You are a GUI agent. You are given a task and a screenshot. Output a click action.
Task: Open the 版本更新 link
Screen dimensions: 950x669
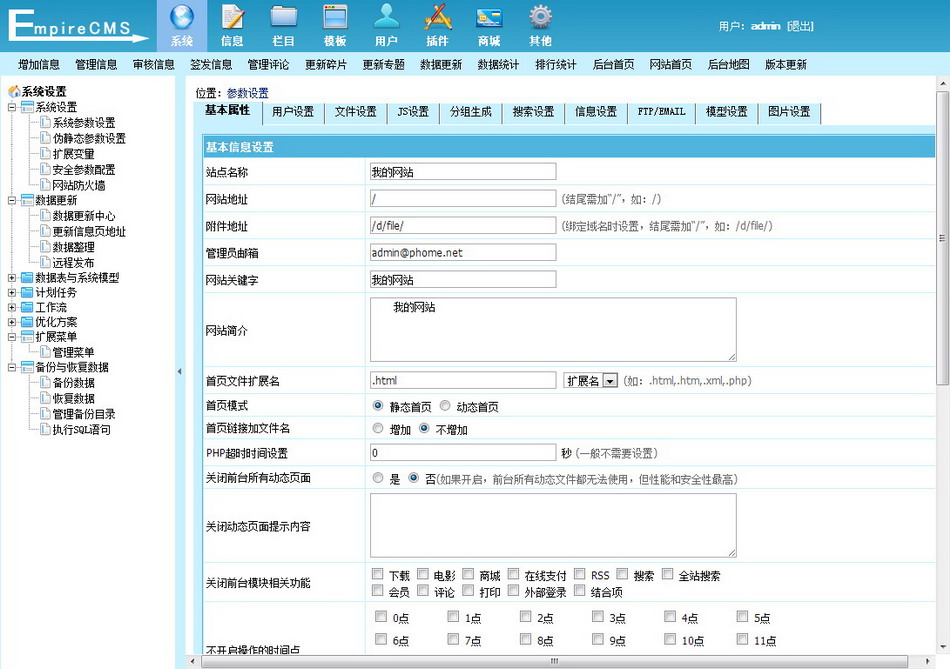click(x=785, y=65)
